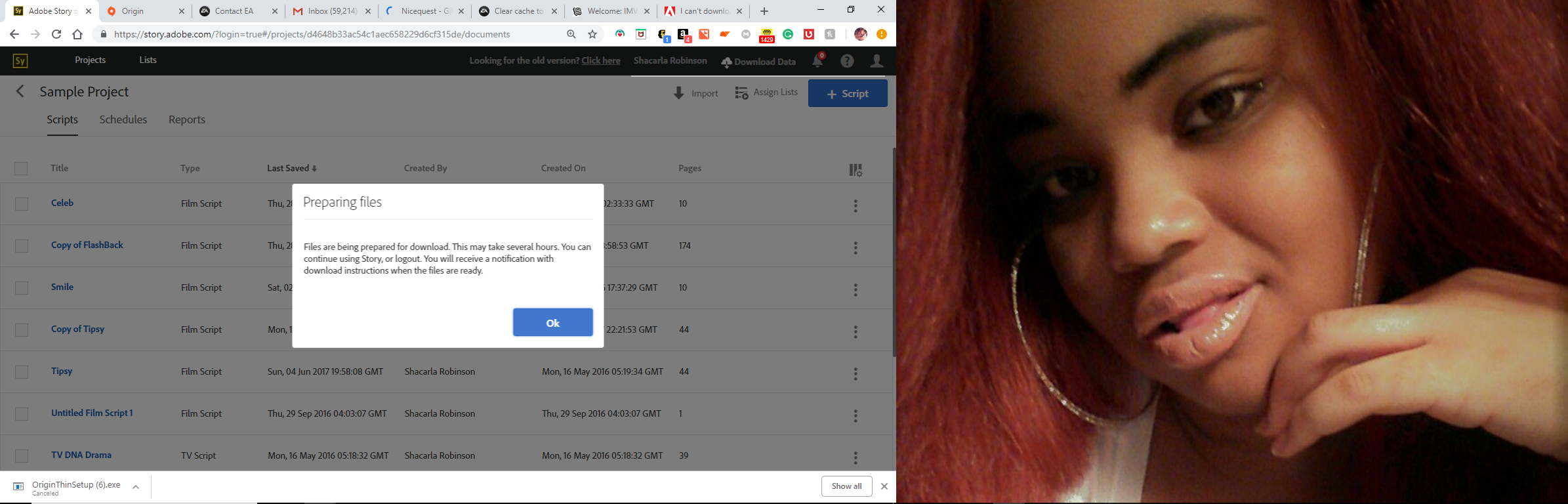Check the box for the Celeb script
Image resolution: width=1568 pixels, height=504 pixels.
point(22,204)
